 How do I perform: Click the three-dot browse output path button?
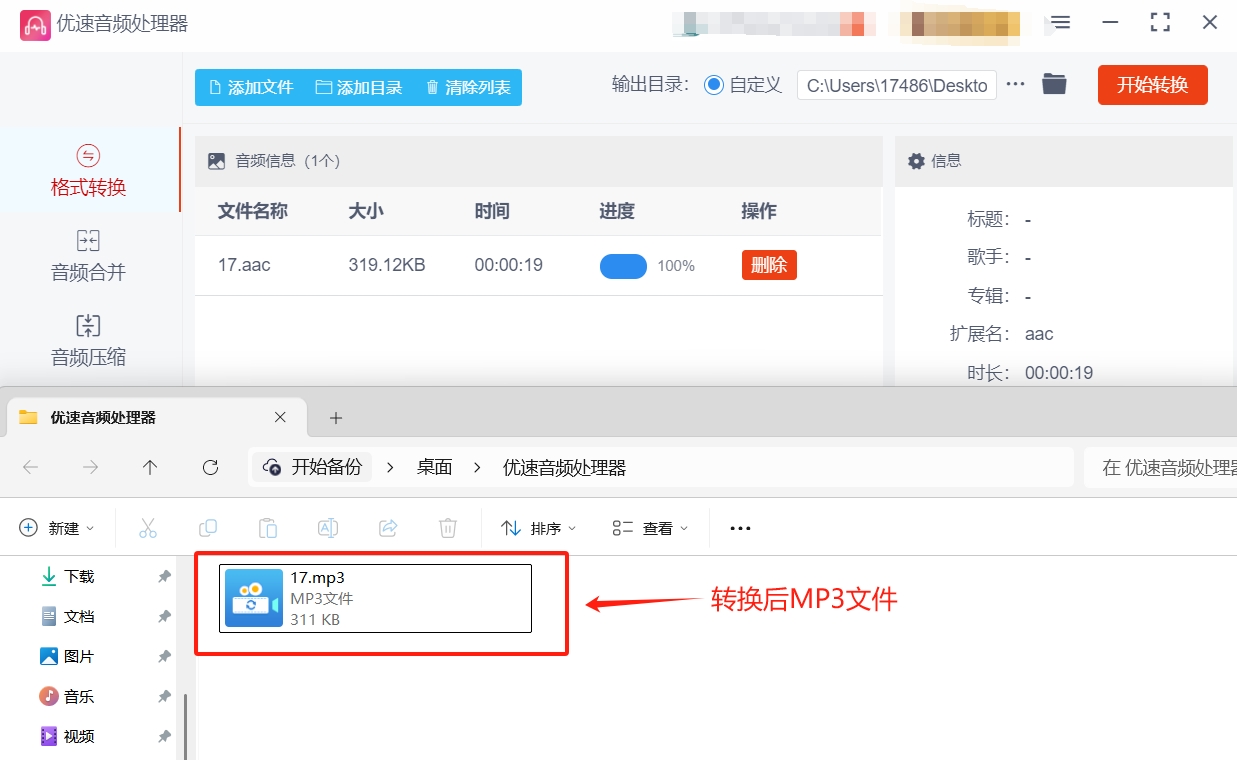coord(1015,84)
